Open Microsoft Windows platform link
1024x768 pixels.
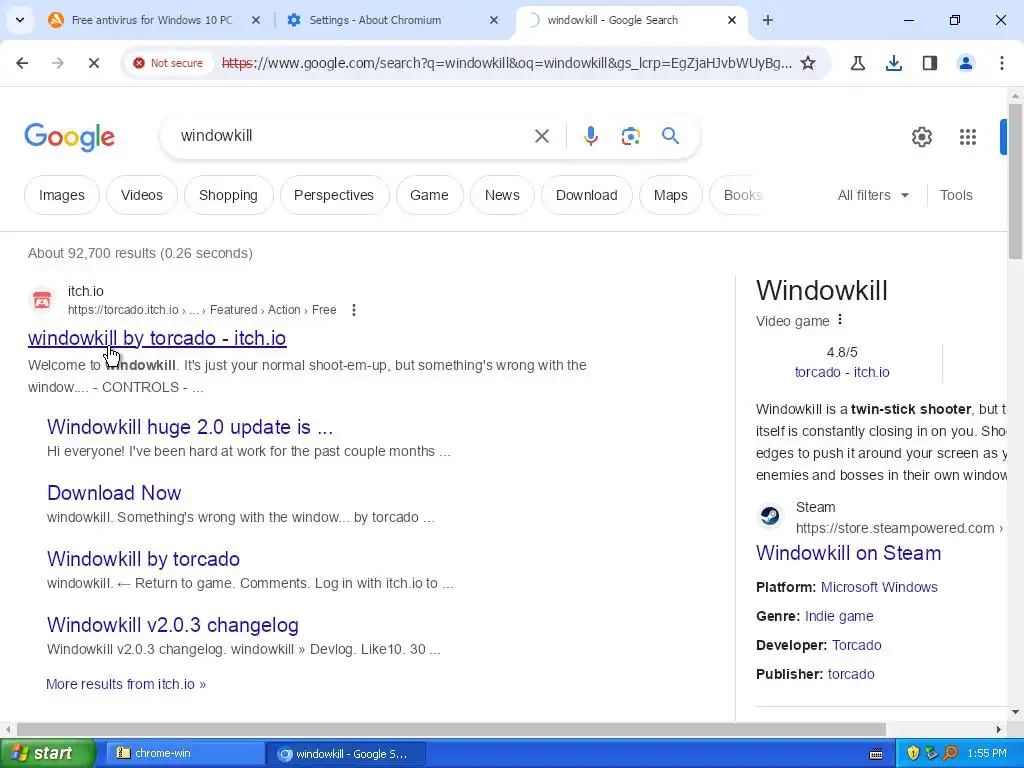click(878, 586)
